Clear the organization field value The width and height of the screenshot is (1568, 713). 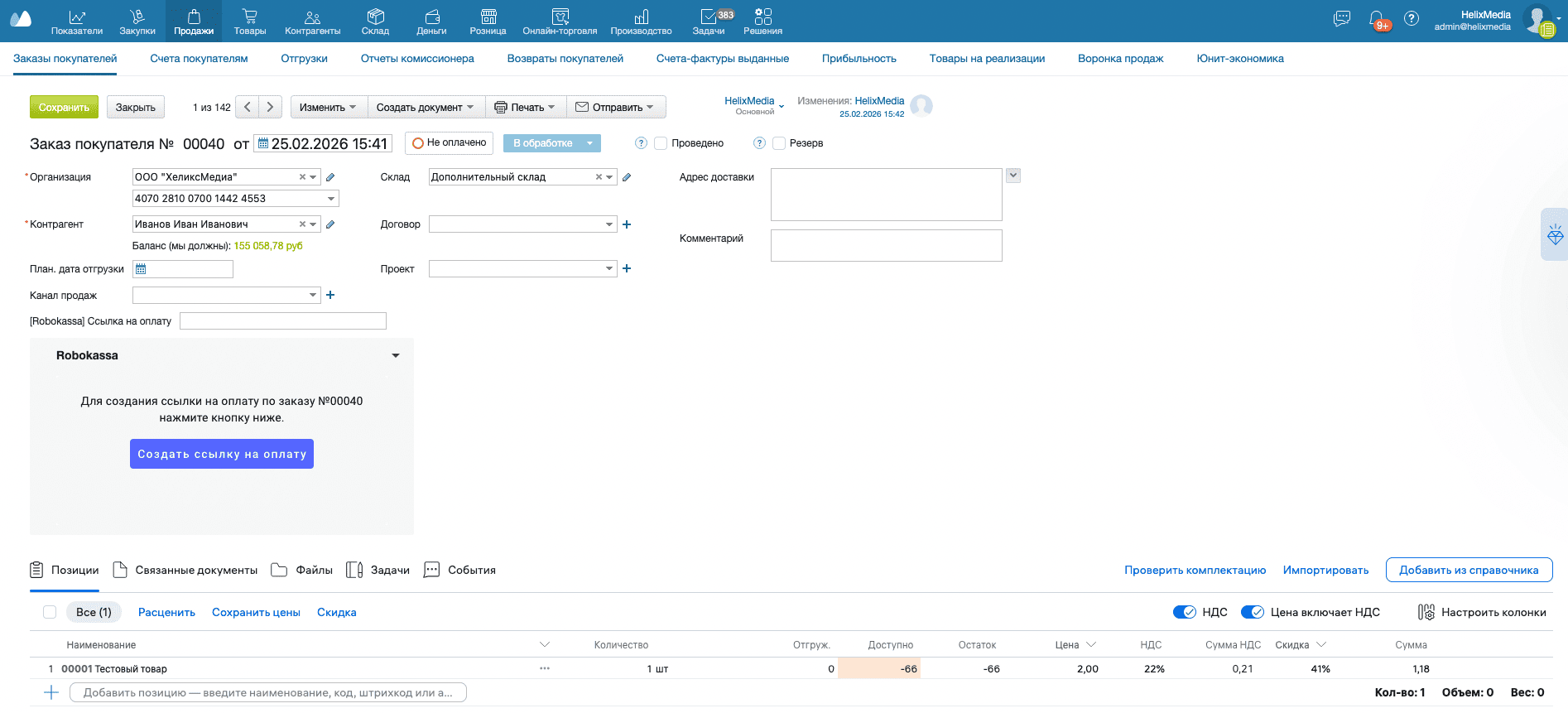tap(302, 177)
